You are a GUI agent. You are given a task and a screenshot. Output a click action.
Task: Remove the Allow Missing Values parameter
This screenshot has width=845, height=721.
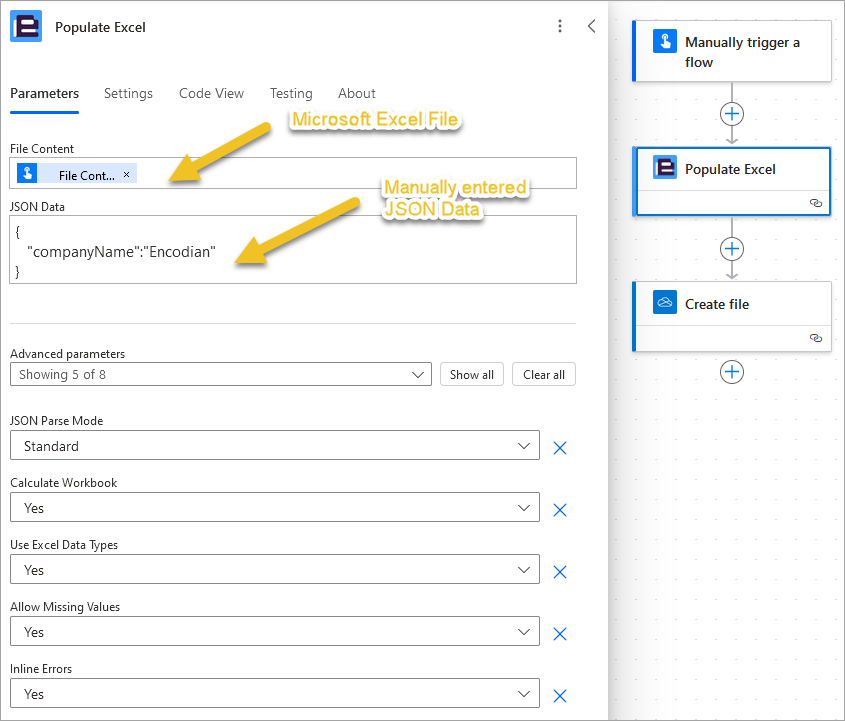click(x=560, y=634)
